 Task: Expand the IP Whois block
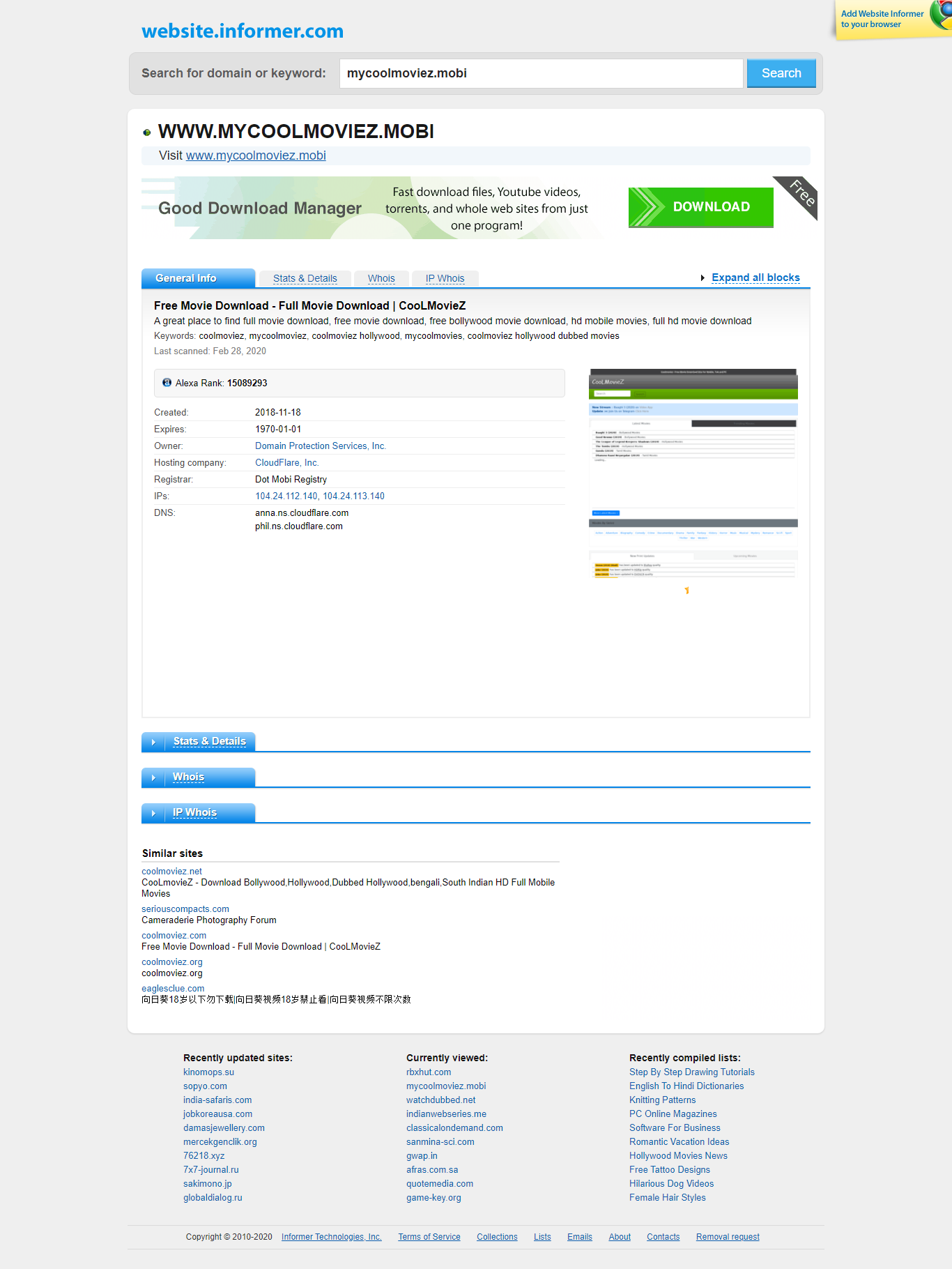194,812
